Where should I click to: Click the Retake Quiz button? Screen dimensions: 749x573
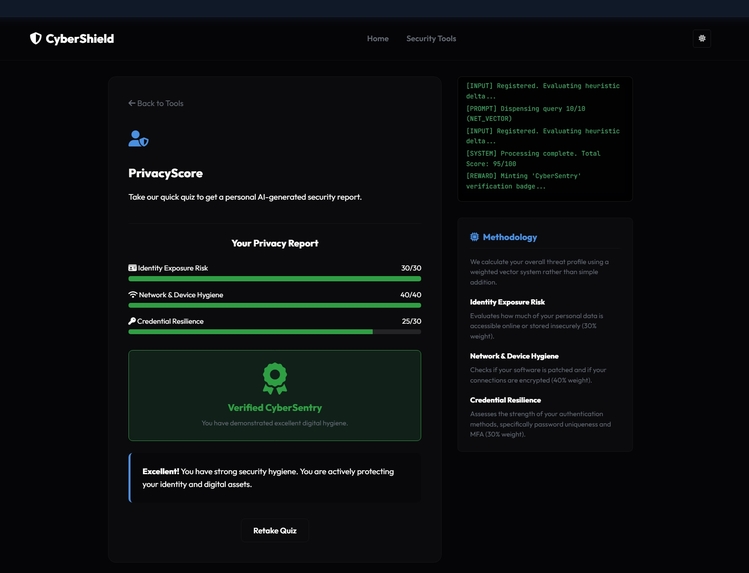[275, 531]
